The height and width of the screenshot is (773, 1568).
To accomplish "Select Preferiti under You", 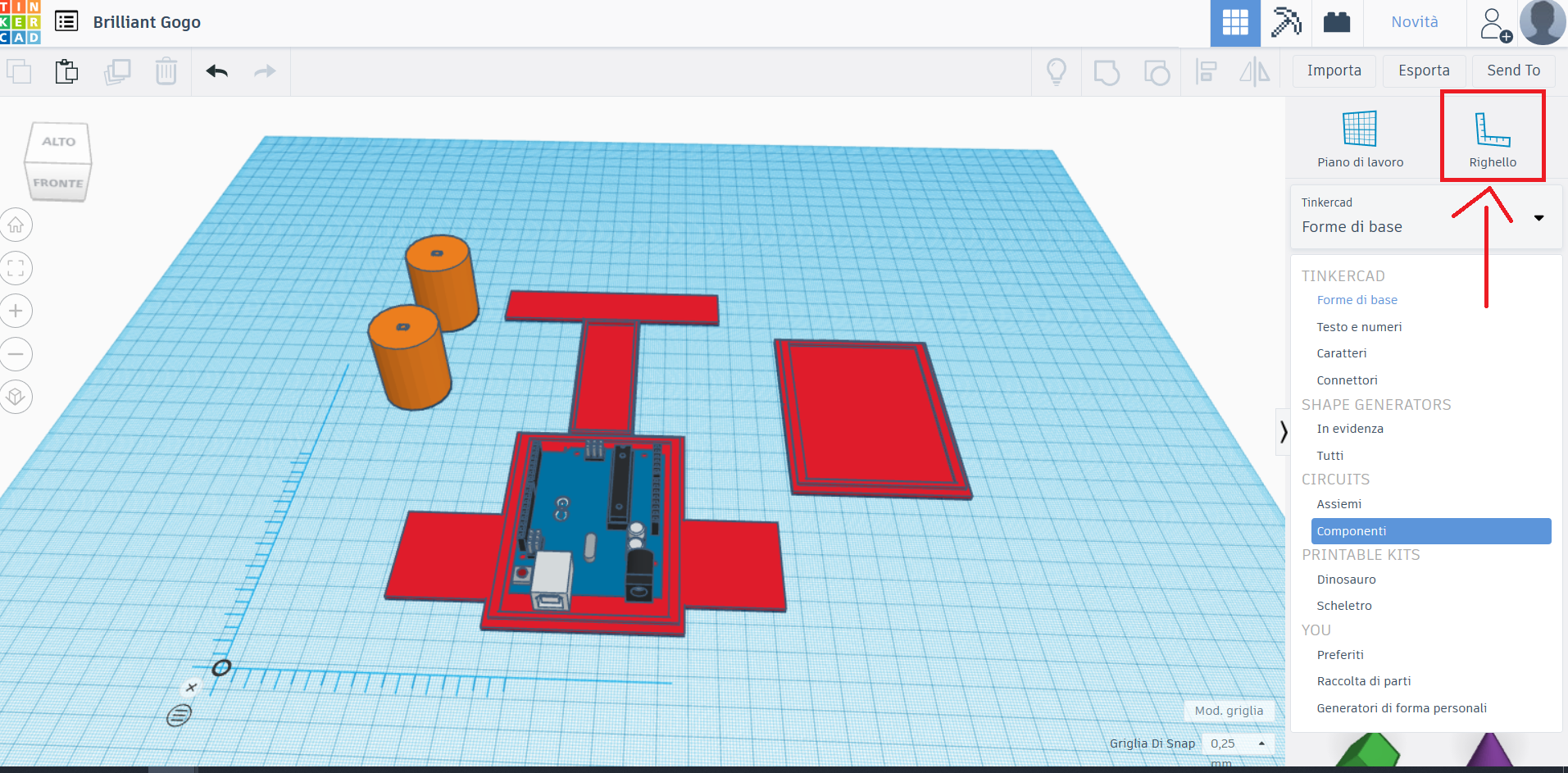I will tap(1340, 655).
